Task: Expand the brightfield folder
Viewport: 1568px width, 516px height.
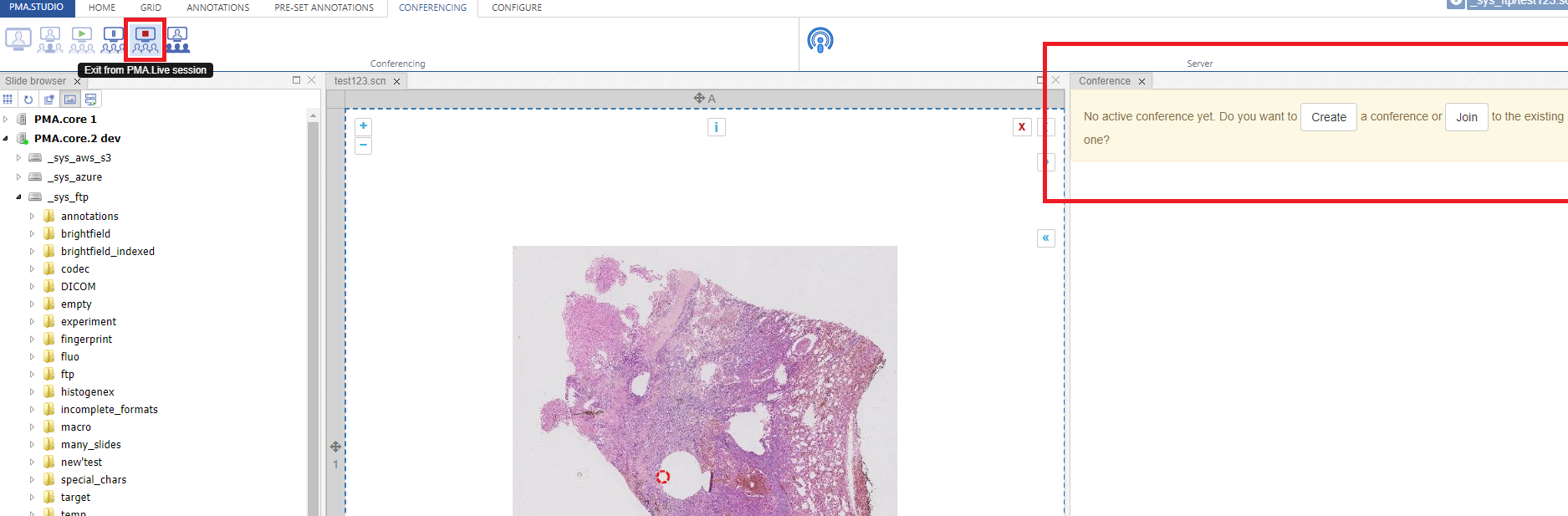Action: (x=33, y=234)
